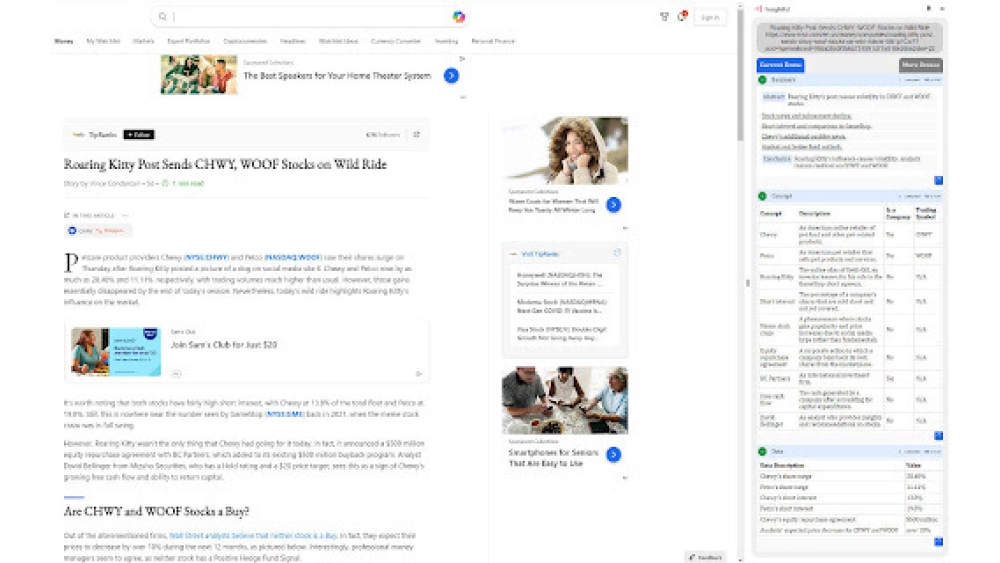Open the Markets tab

pos(143,41)
